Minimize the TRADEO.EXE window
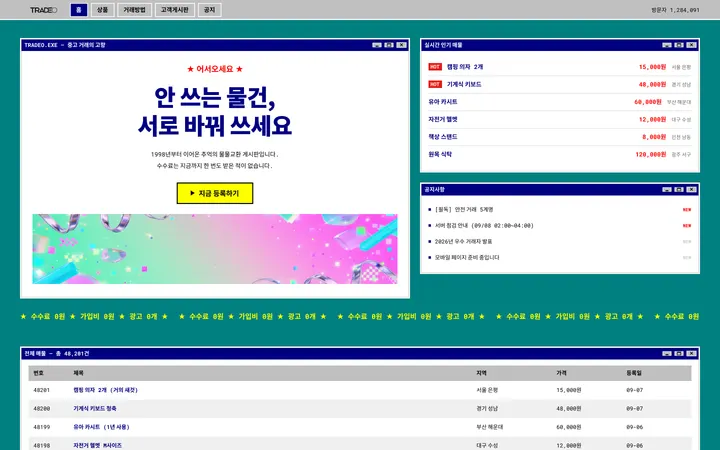Image resolution: width=720 pixels, height=450 pixels. point(377,45)
